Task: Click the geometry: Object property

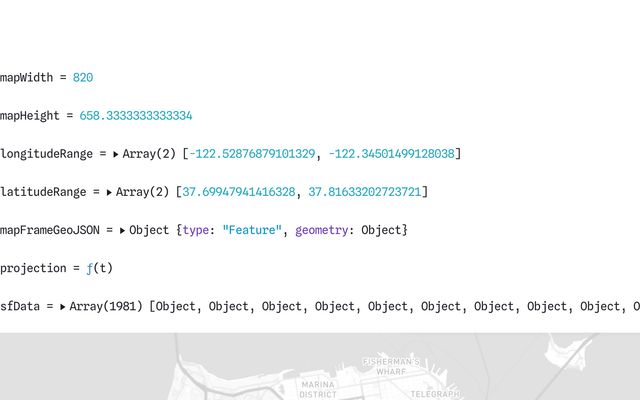Action: point(348,230)
